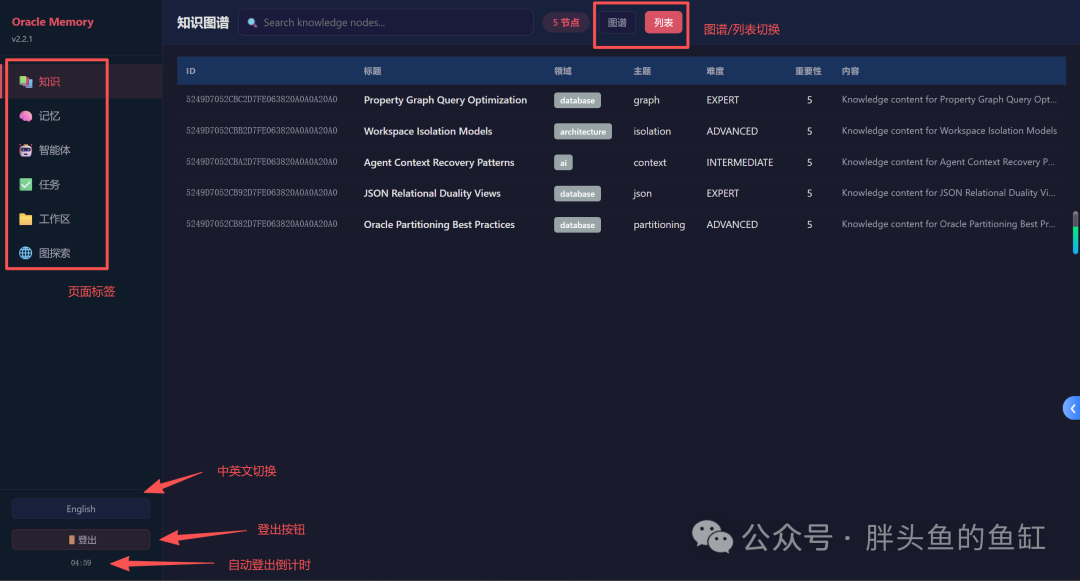
Task: Select Oracle Partitioning Best Practices title
Action: [x=439, y=224]
